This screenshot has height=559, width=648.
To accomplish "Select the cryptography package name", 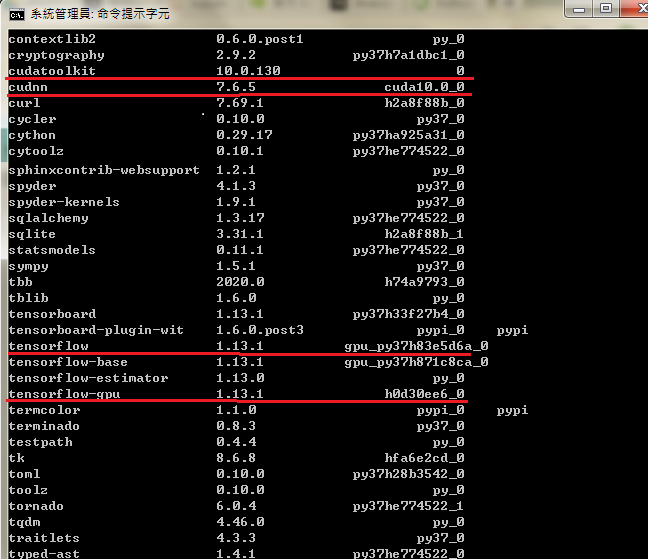I will (56, 55).
